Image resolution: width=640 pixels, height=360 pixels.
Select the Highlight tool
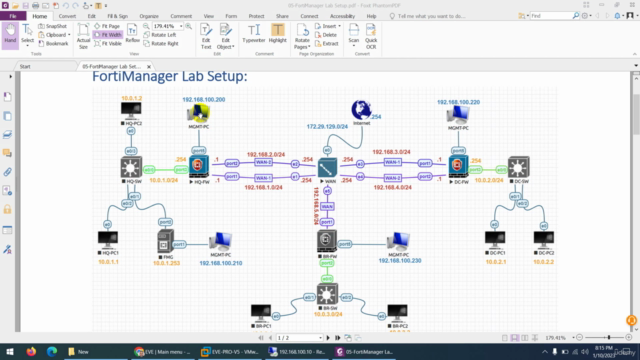(278, 33)
